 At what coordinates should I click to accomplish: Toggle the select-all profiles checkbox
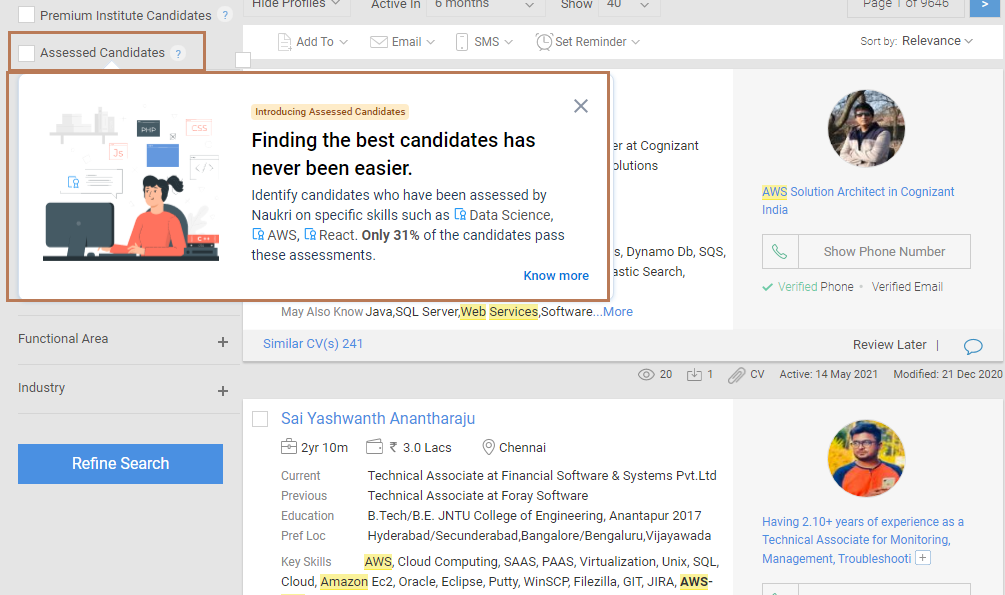pos(243,60)
